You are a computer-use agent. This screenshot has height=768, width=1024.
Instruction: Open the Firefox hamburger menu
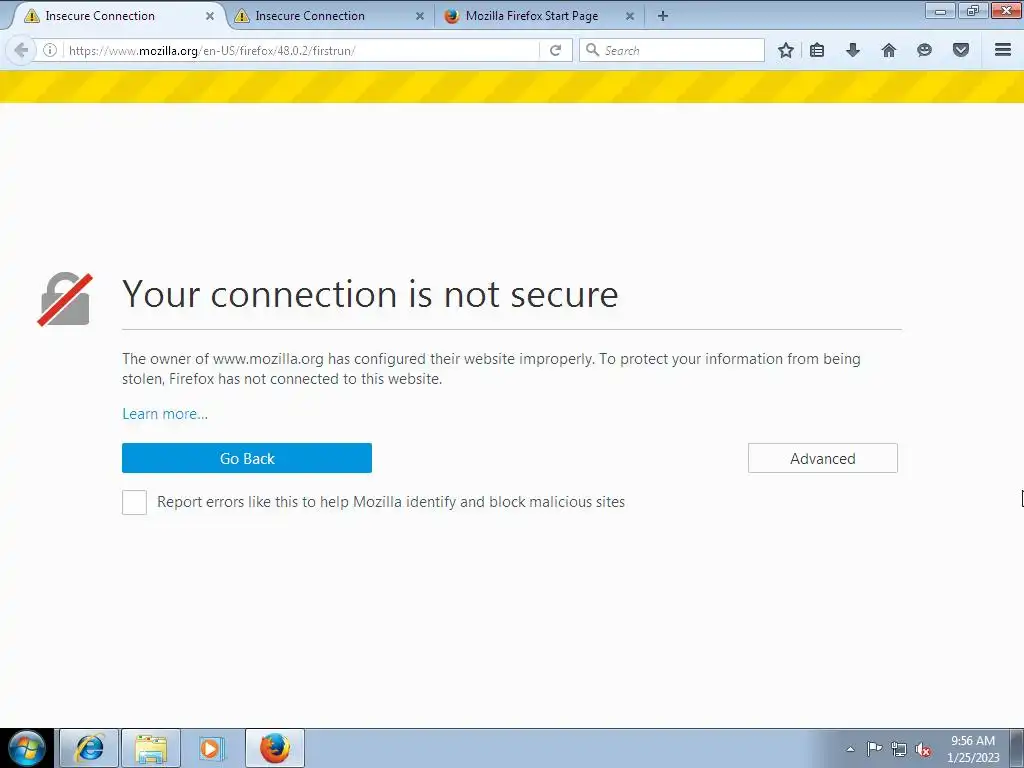1003,50
